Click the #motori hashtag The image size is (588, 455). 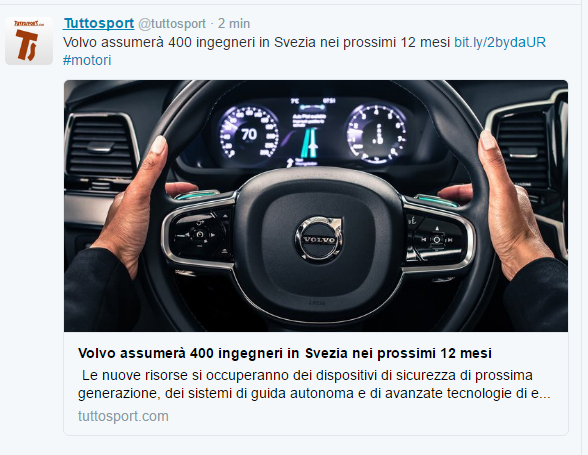(87, 60)
